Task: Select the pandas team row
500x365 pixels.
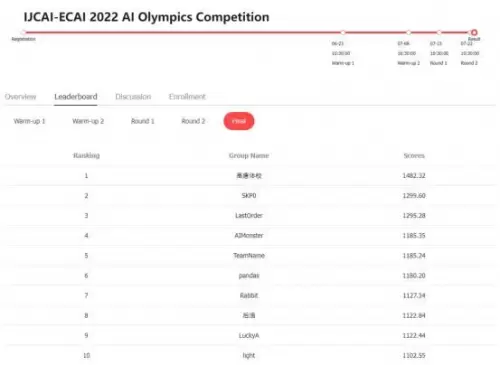Action: pos(250,275)
